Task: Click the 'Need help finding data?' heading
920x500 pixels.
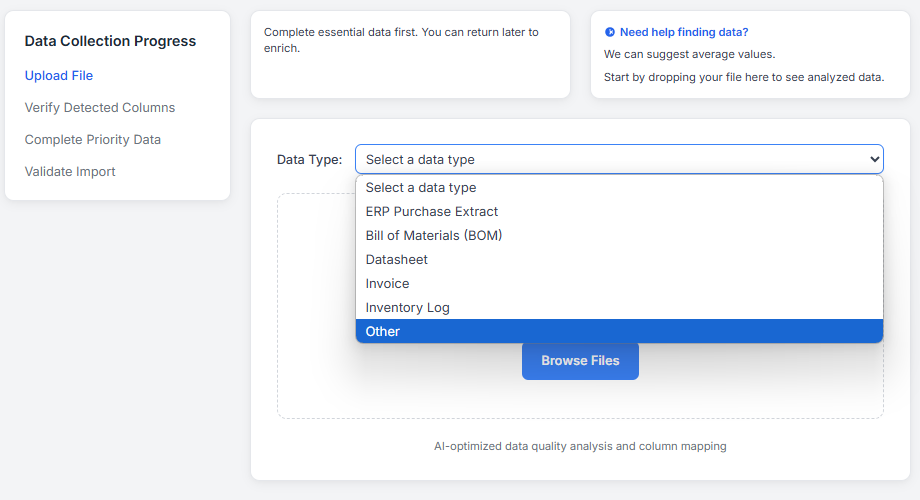Action: point(684,32)
